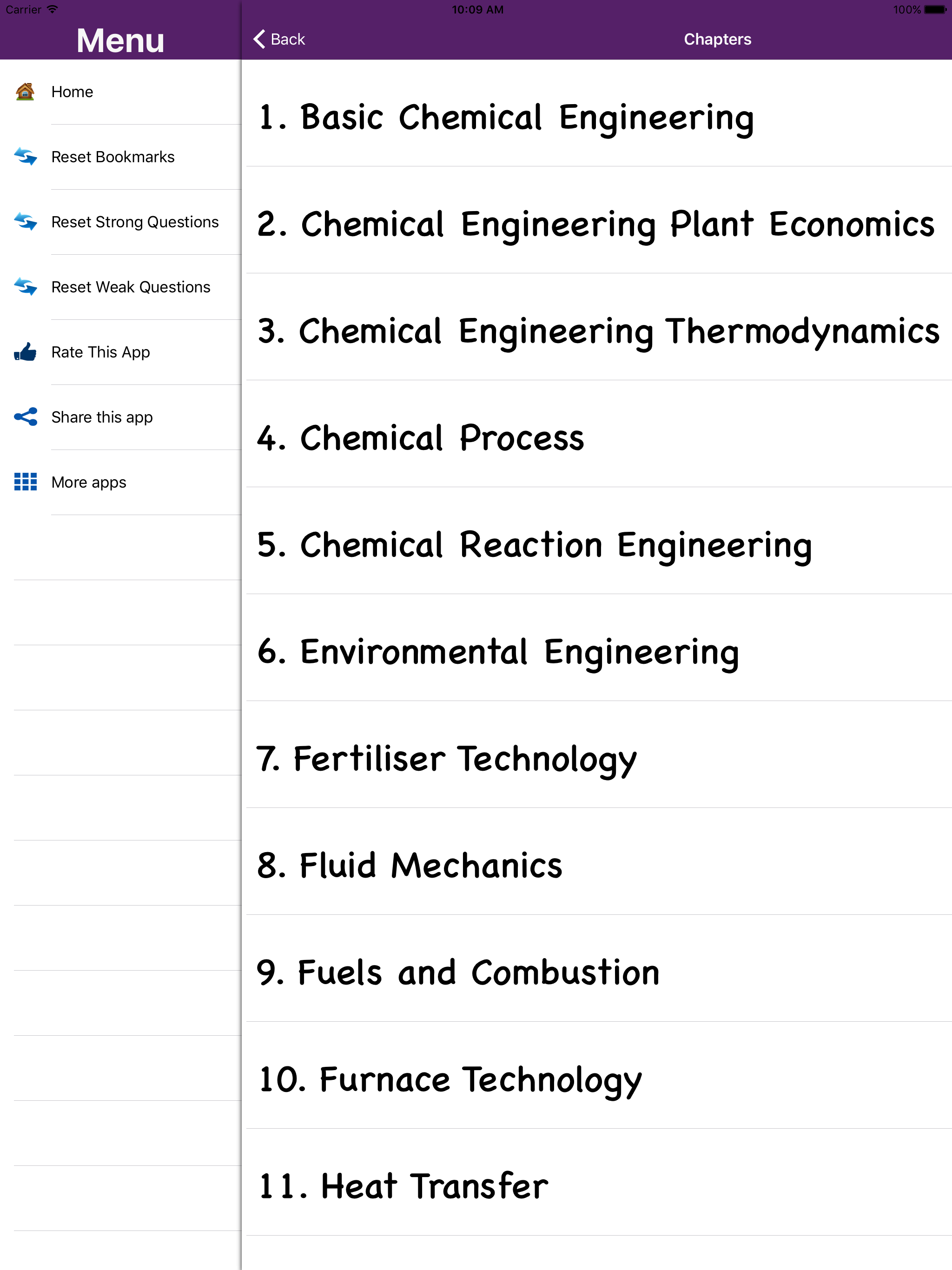This screenshot has height=1270, width=952.
Task: Select Chemical Engineering Thermodynamics chapter
Action: click(x=597, y=331)
